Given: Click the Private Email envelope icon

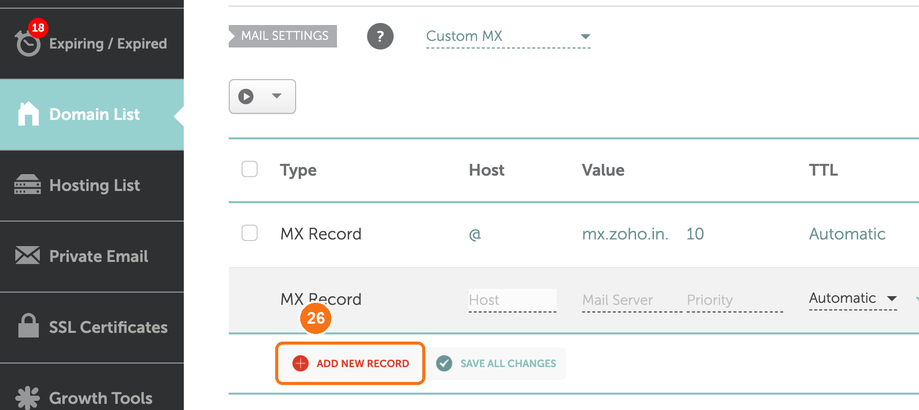Looking at the screenshot, I should [28, 255].
